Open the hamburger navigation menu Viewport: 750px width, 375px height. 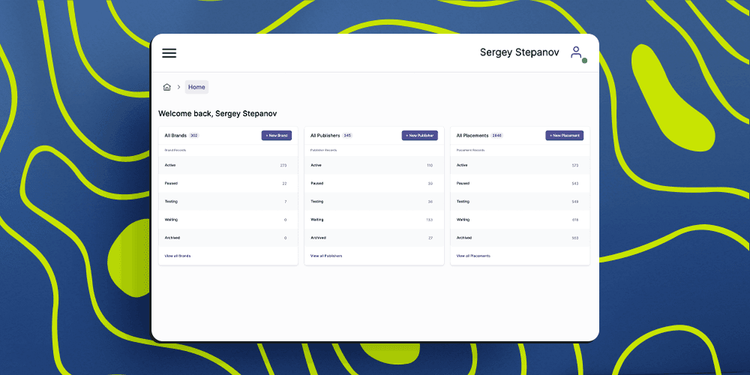(169, 53)
